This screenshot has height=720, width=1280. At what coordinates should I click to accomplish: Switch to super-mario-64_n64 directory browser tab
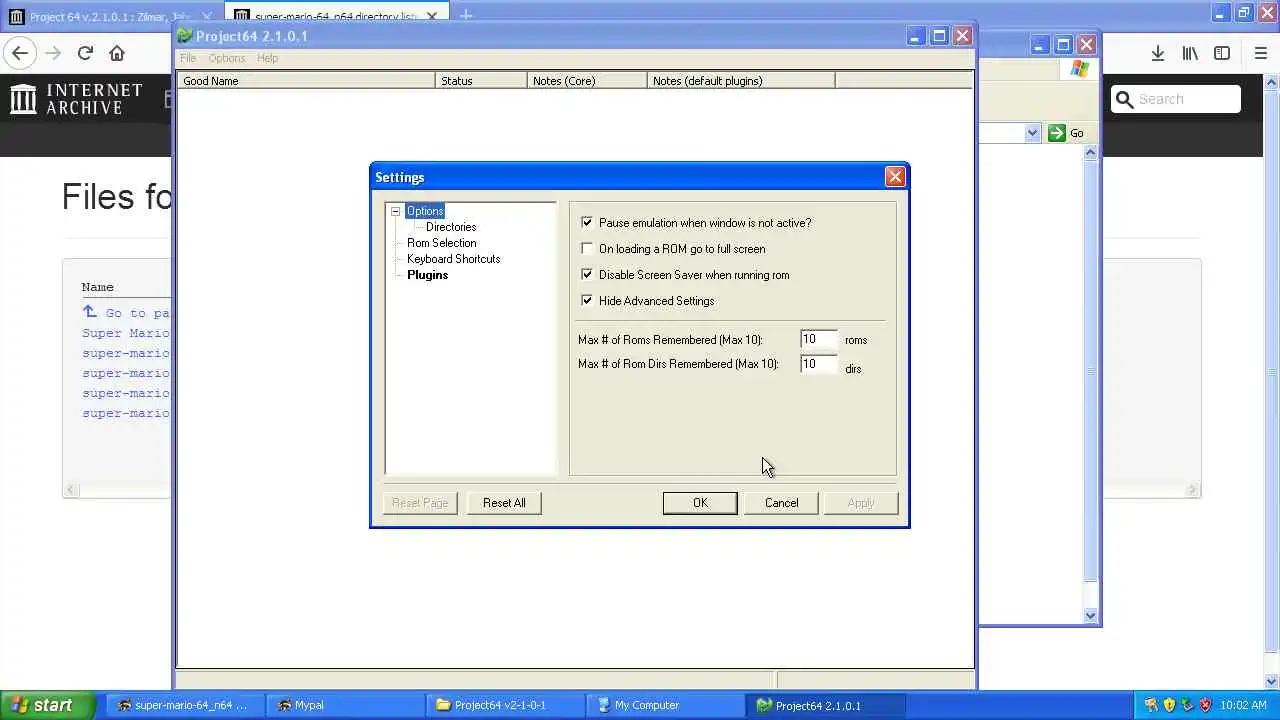[337, 17]
